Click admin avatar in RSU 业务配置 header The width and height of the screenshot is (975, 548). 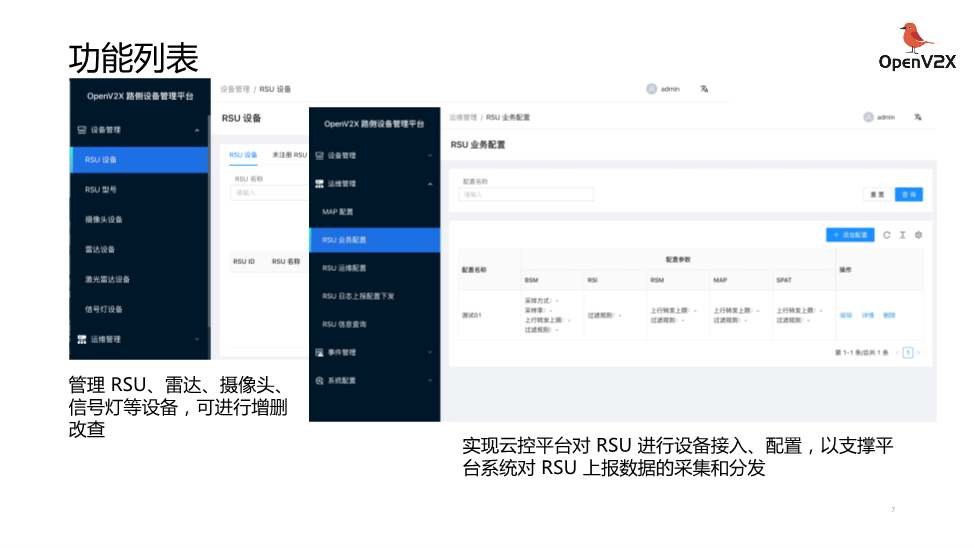(x=869, y=117)
